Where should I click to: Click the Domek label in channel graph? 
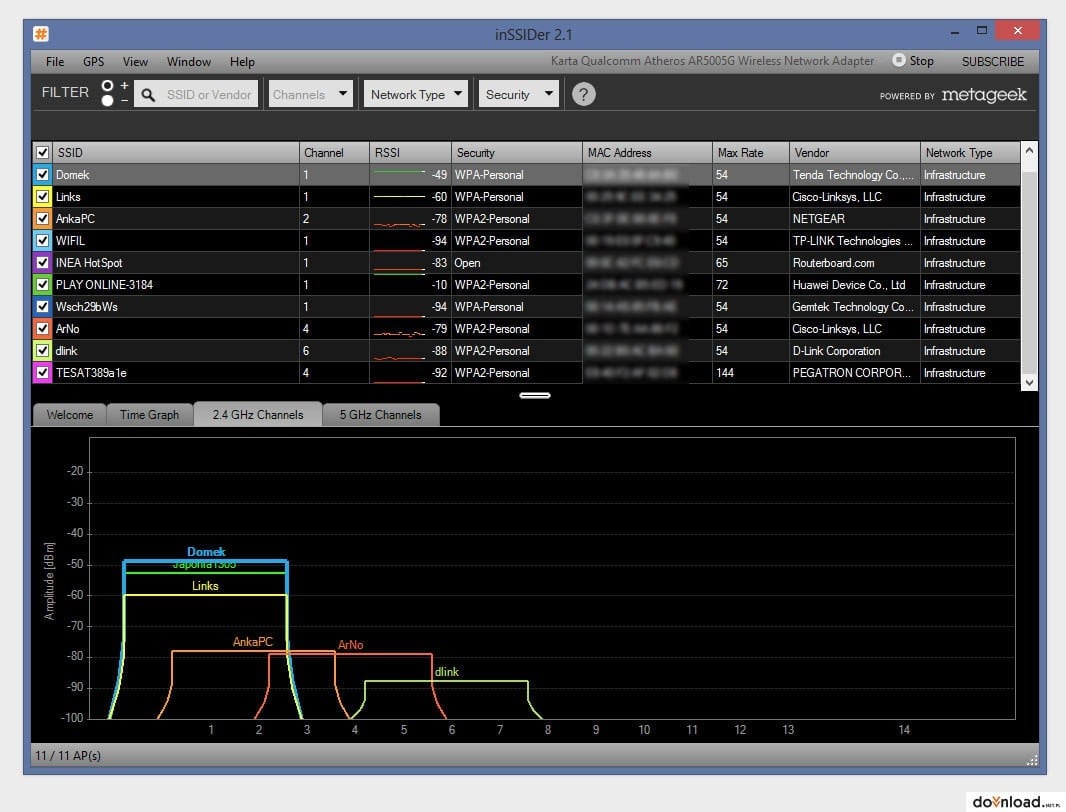pyautogui.click(x=206, y=552)
